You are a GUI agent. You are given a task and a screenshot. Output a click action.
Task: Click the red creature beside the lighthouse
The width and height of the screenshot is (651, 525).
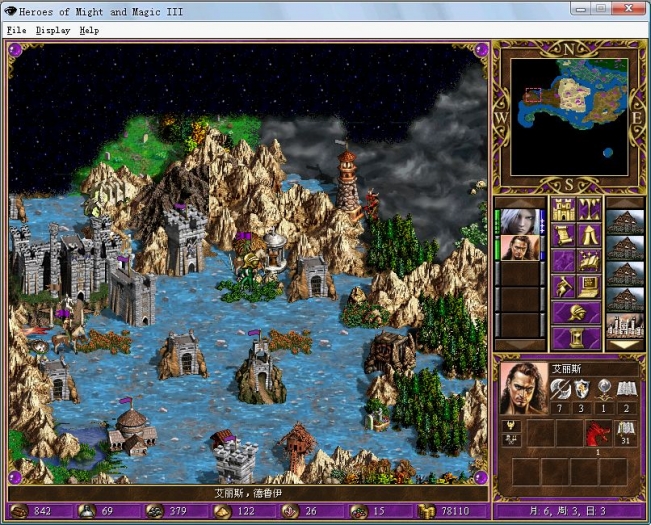[372, 205]
